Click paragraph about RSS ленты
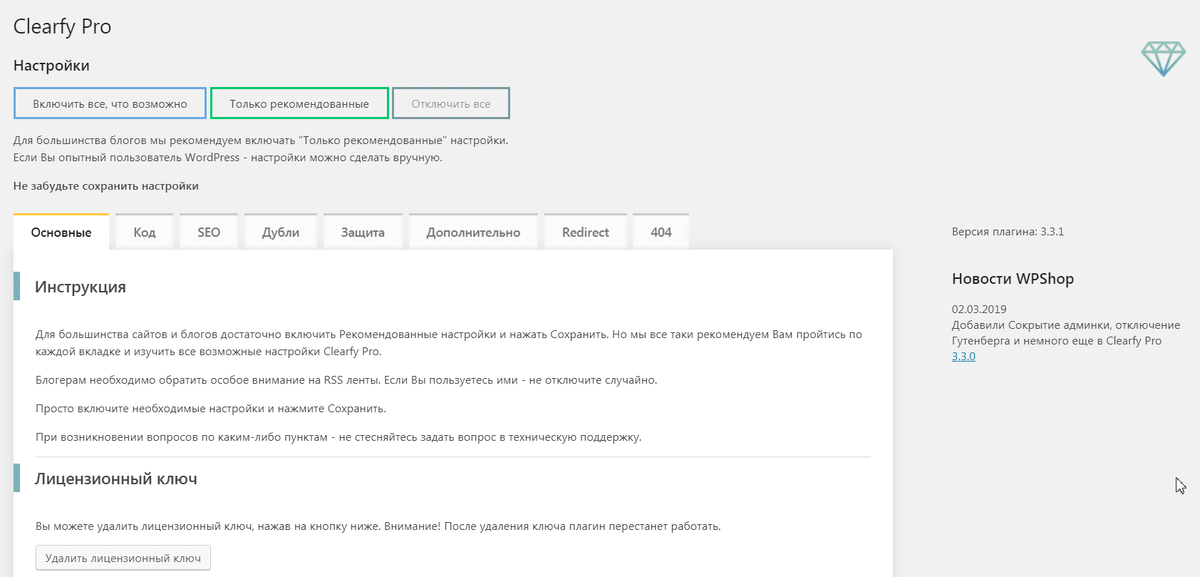Image resolution: width=1200 pixels, height=577 pixels. pyautogui.click(x=346, y=381)
